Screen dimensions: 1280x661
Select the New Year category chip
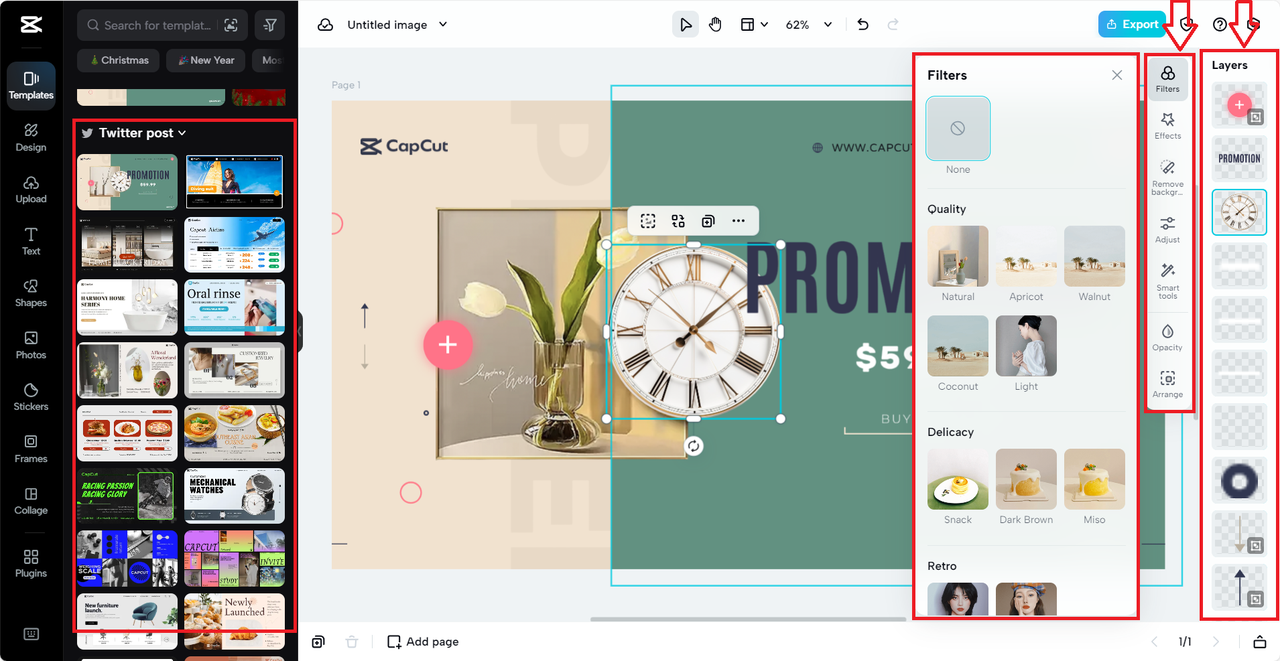205,60
